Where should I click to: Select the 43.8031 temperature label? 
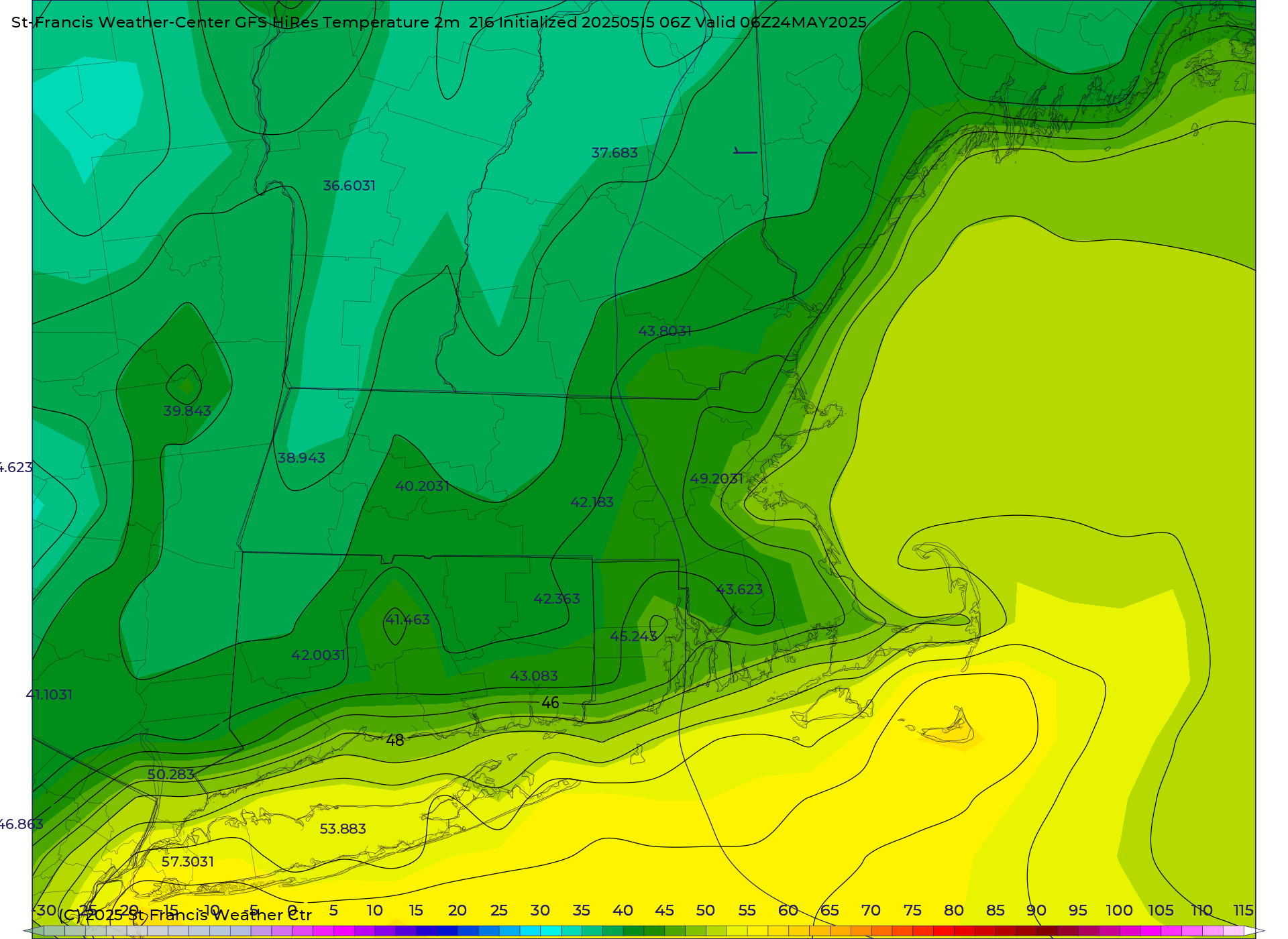point(665,331)
